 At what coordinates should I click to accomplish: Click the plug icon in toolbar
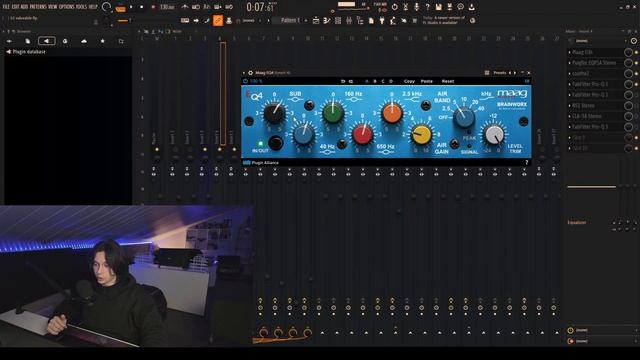(x=382, y=20)
